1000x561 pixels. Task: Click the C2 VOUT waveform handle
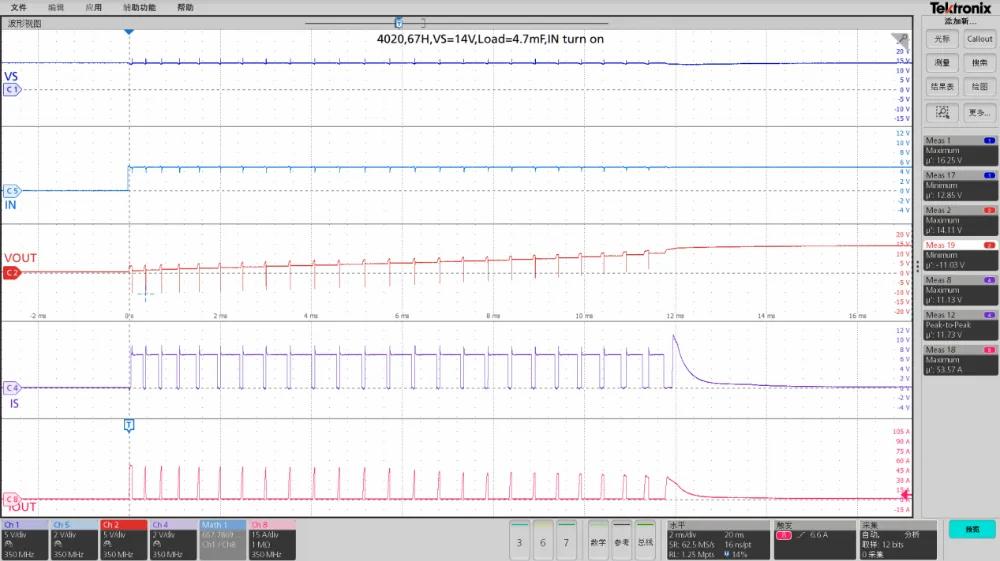(x=12, y=272)
